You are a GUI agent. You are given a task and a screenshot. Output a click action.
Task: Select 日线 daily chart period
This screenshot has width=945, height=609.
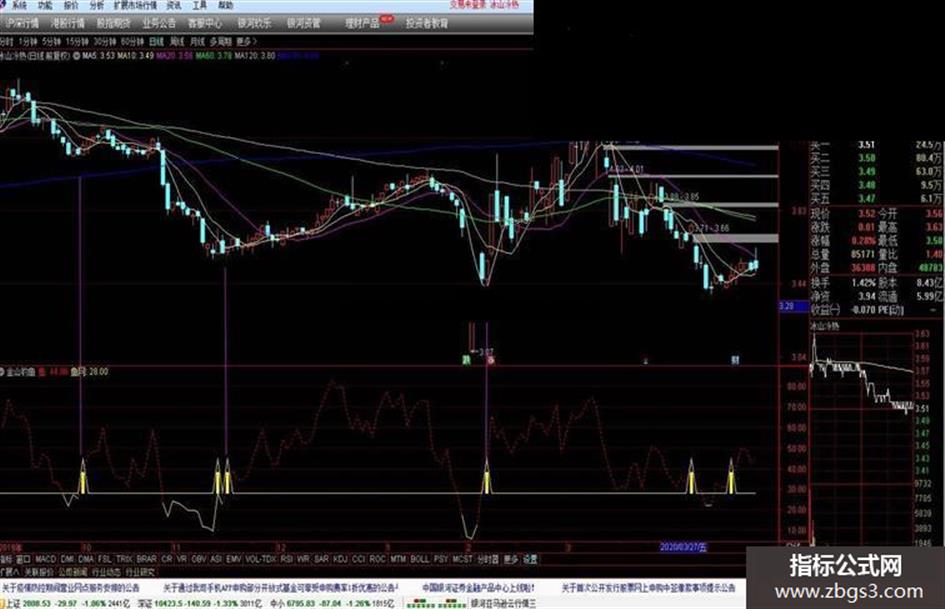pos(157,42)
